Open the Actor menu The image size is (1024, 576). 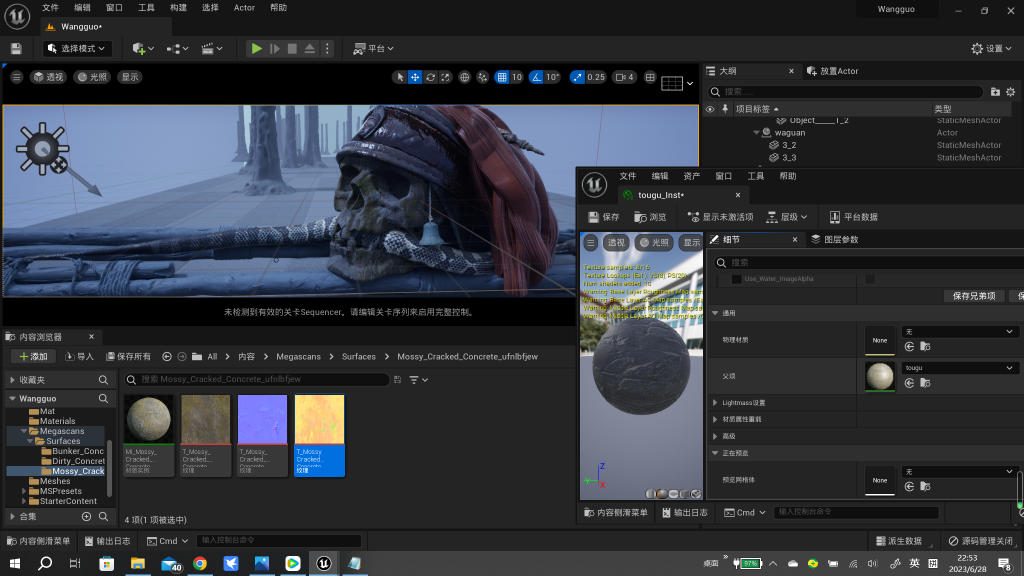(x=244, y=8)
